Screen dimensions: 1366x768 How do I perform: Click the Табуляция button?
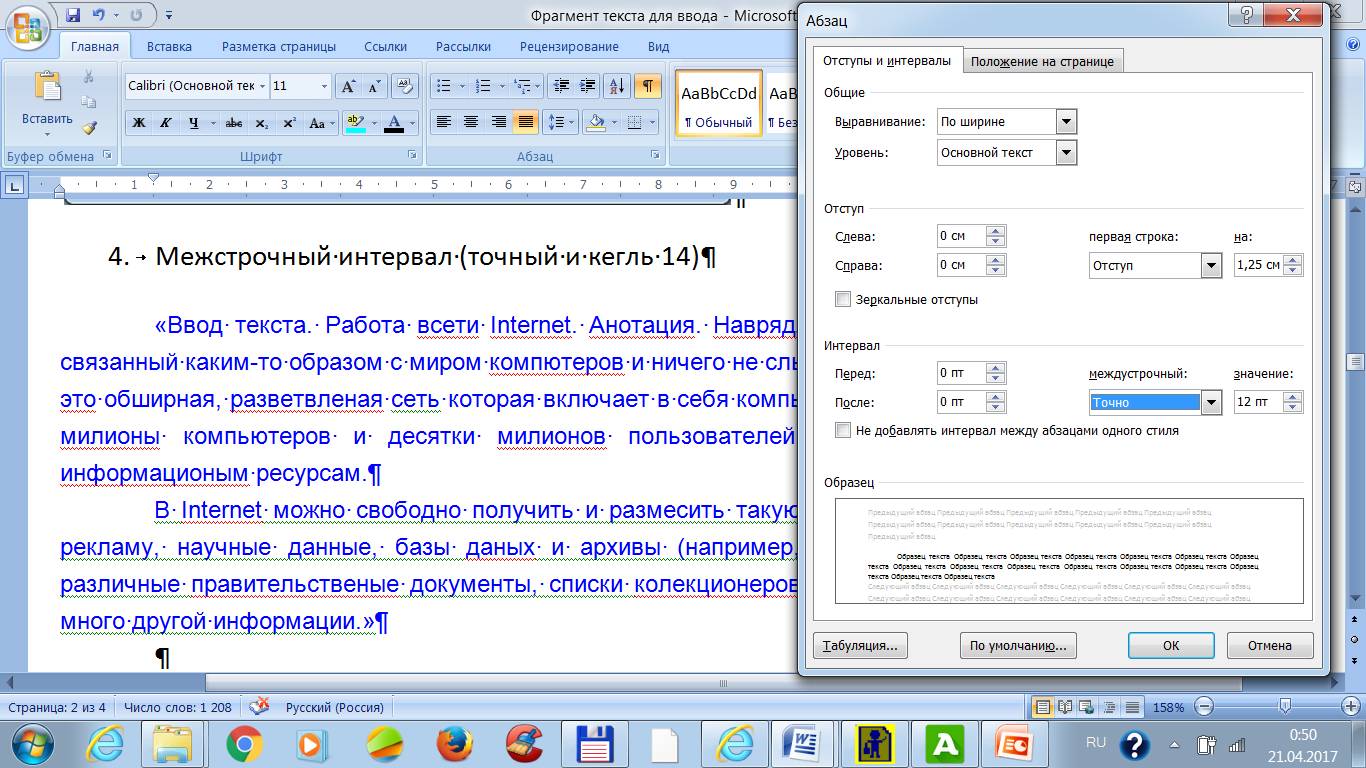pyautogui.click(x=859, y=645)
